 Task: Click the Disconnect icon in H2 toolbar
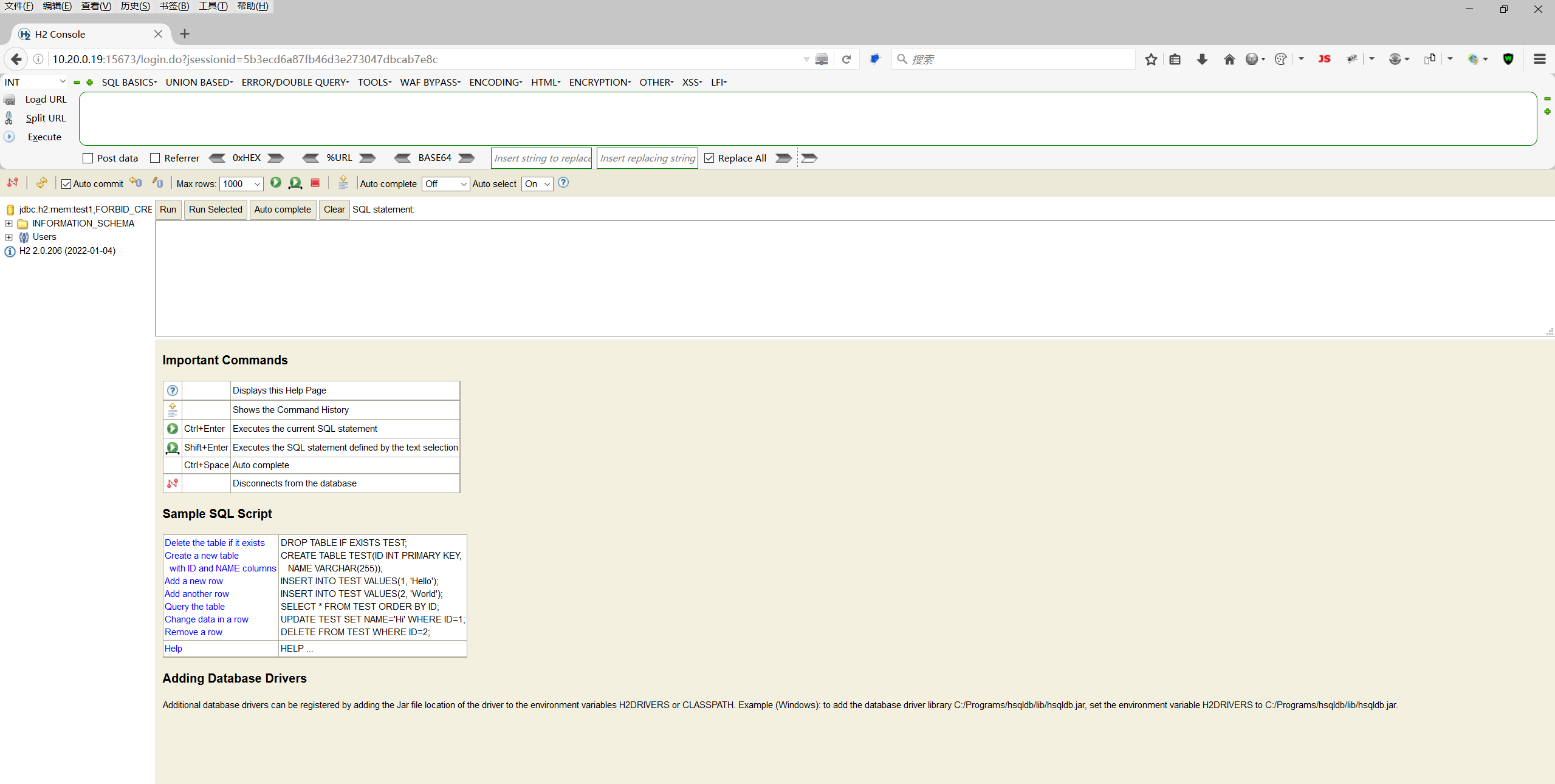tap(13, 183)
